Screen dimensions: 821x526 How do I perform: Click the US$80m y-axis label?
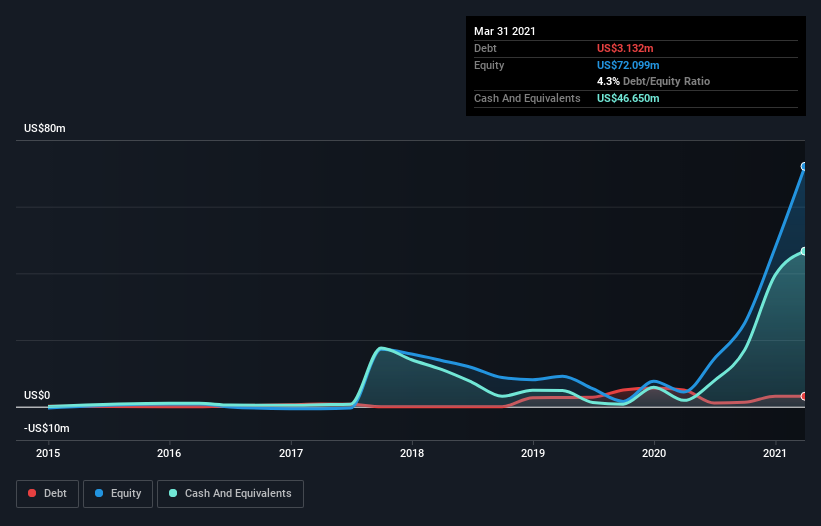tap(45, 128)
